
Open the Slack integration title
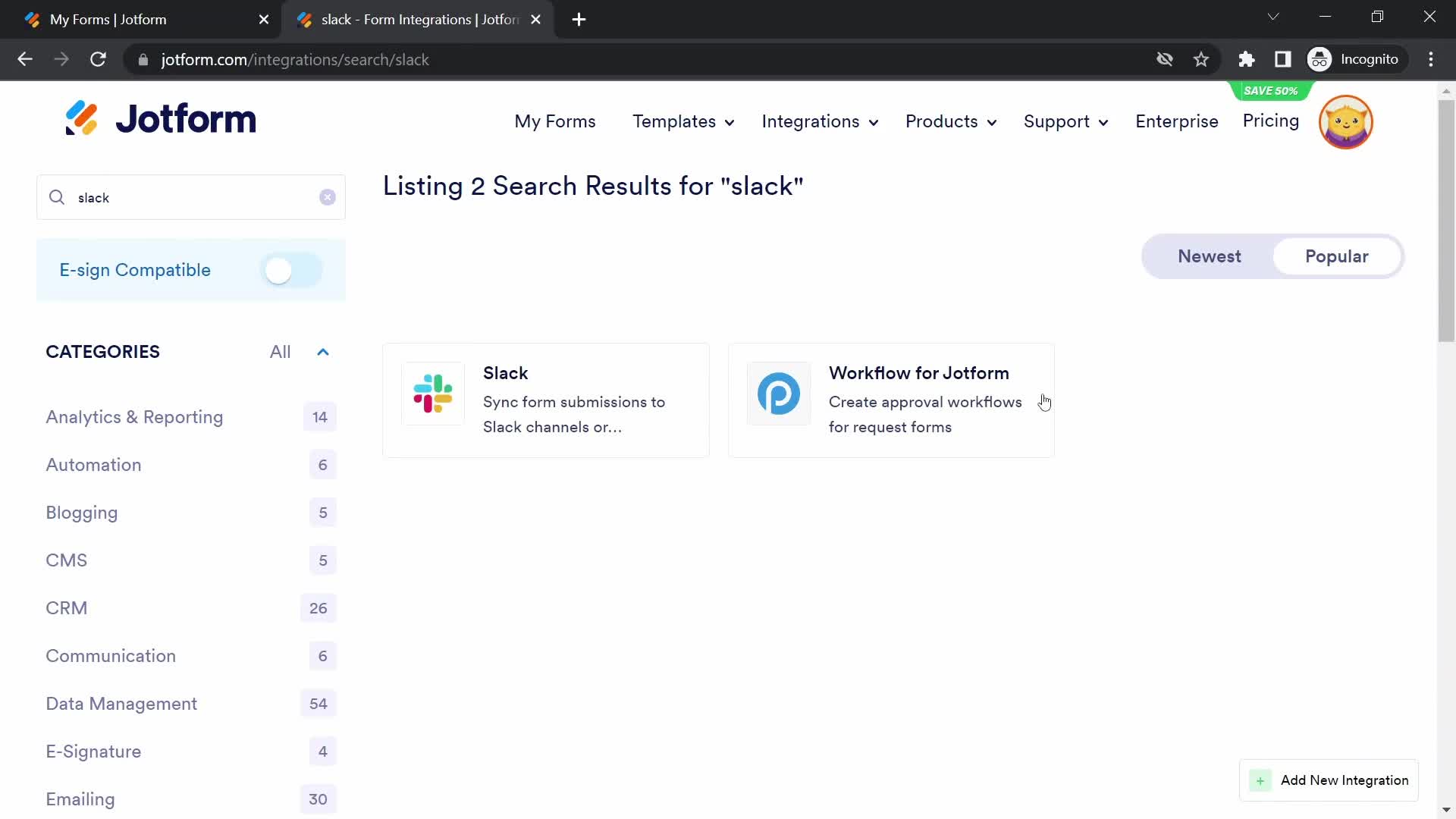tap(506, 373)
